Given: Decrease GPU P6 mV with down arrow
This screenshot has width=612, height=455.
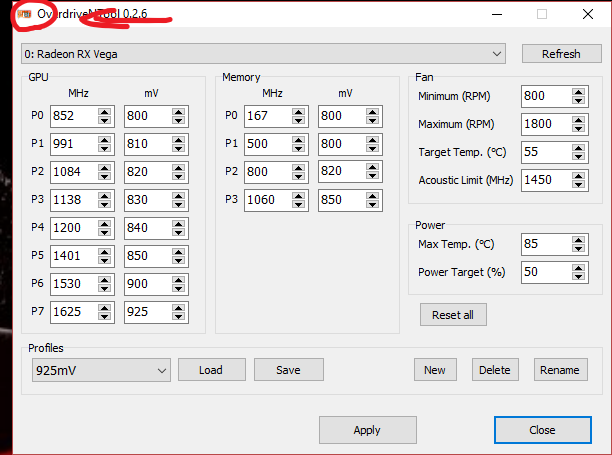Looking at the screenshot, I should (178, 288).
